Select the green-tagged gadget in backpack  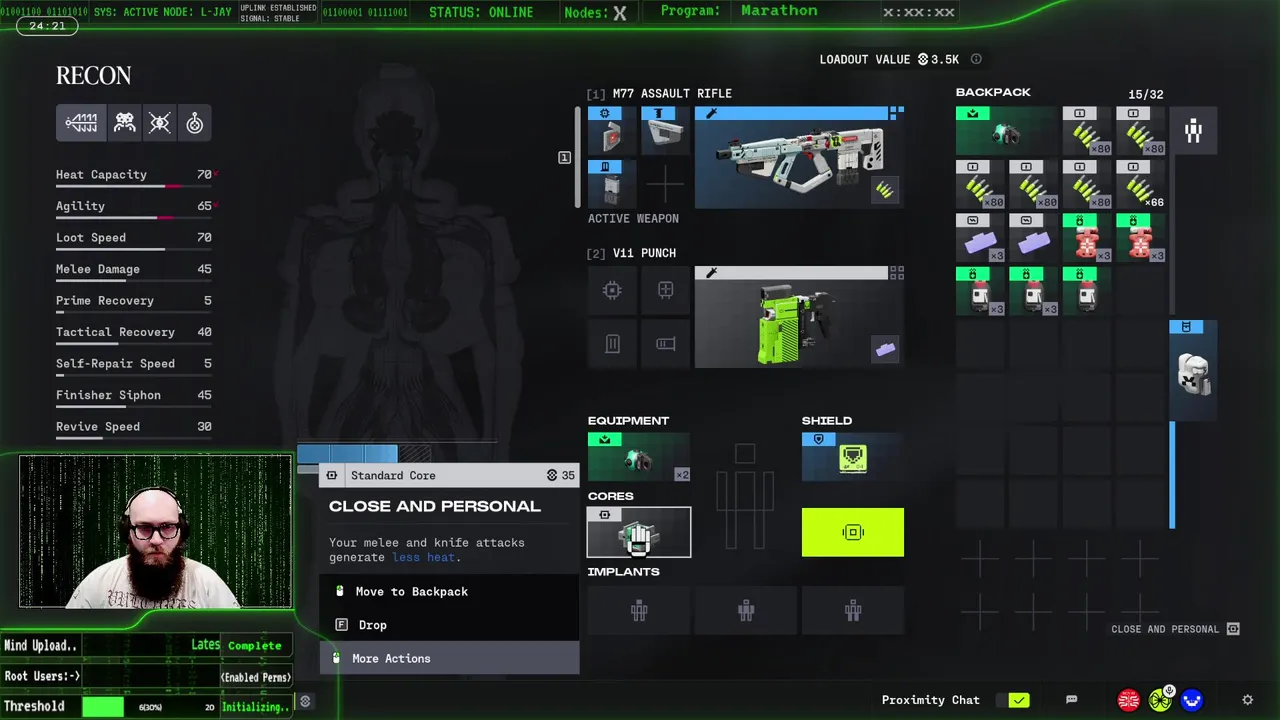[1006, 130]
